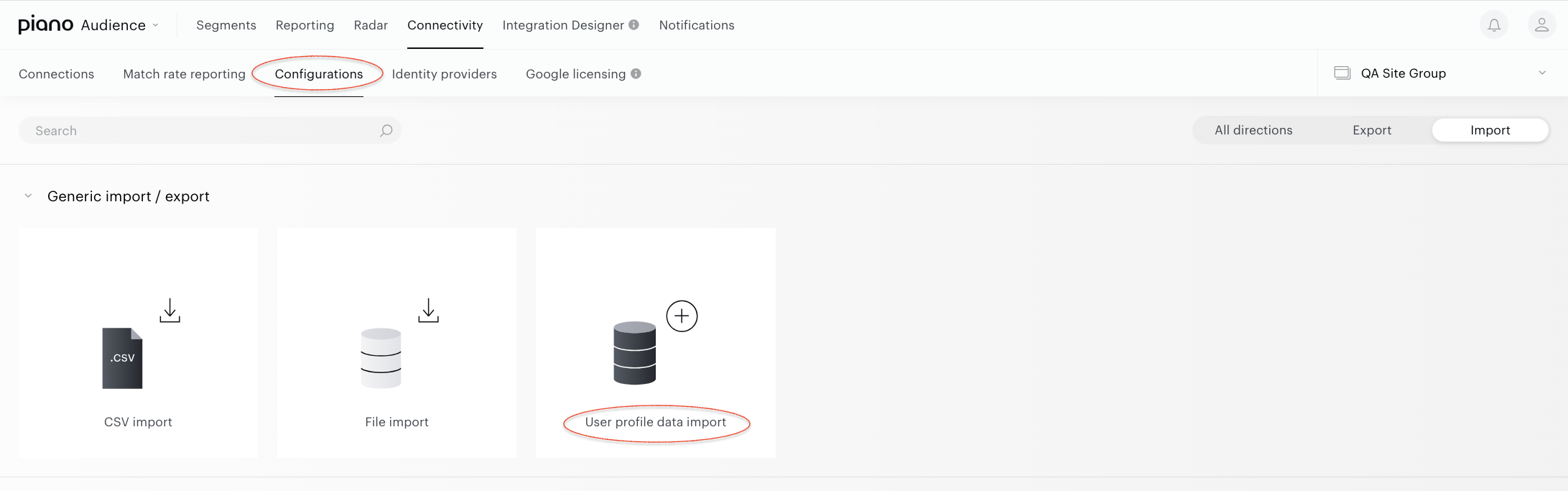Open User profile data import
This screenshot has height=491, width=1568.
[x=655, y=422]
